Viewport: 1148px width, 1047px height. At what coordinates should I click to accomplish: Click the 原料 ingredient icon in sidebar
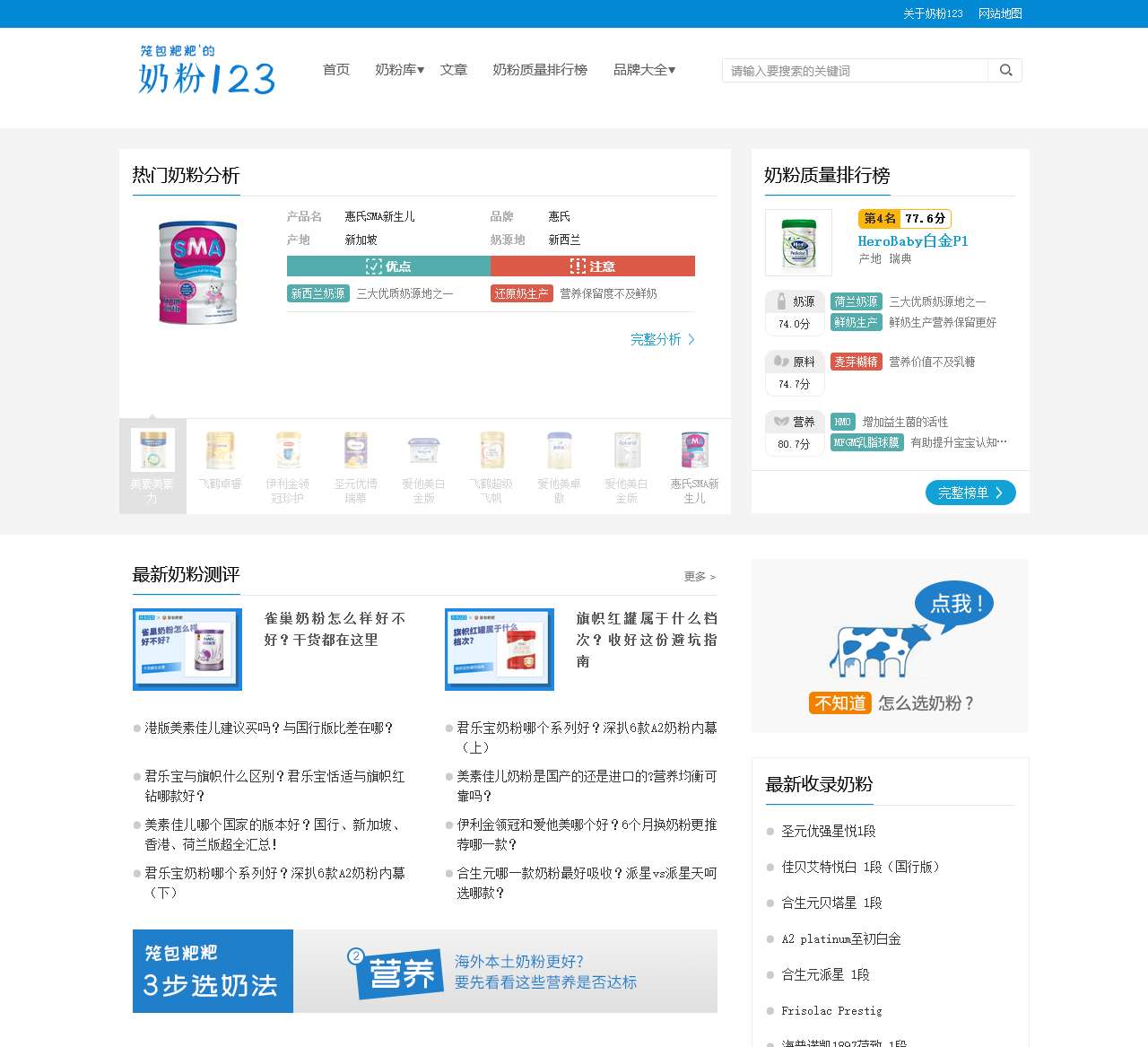click(x=779, y=362)
